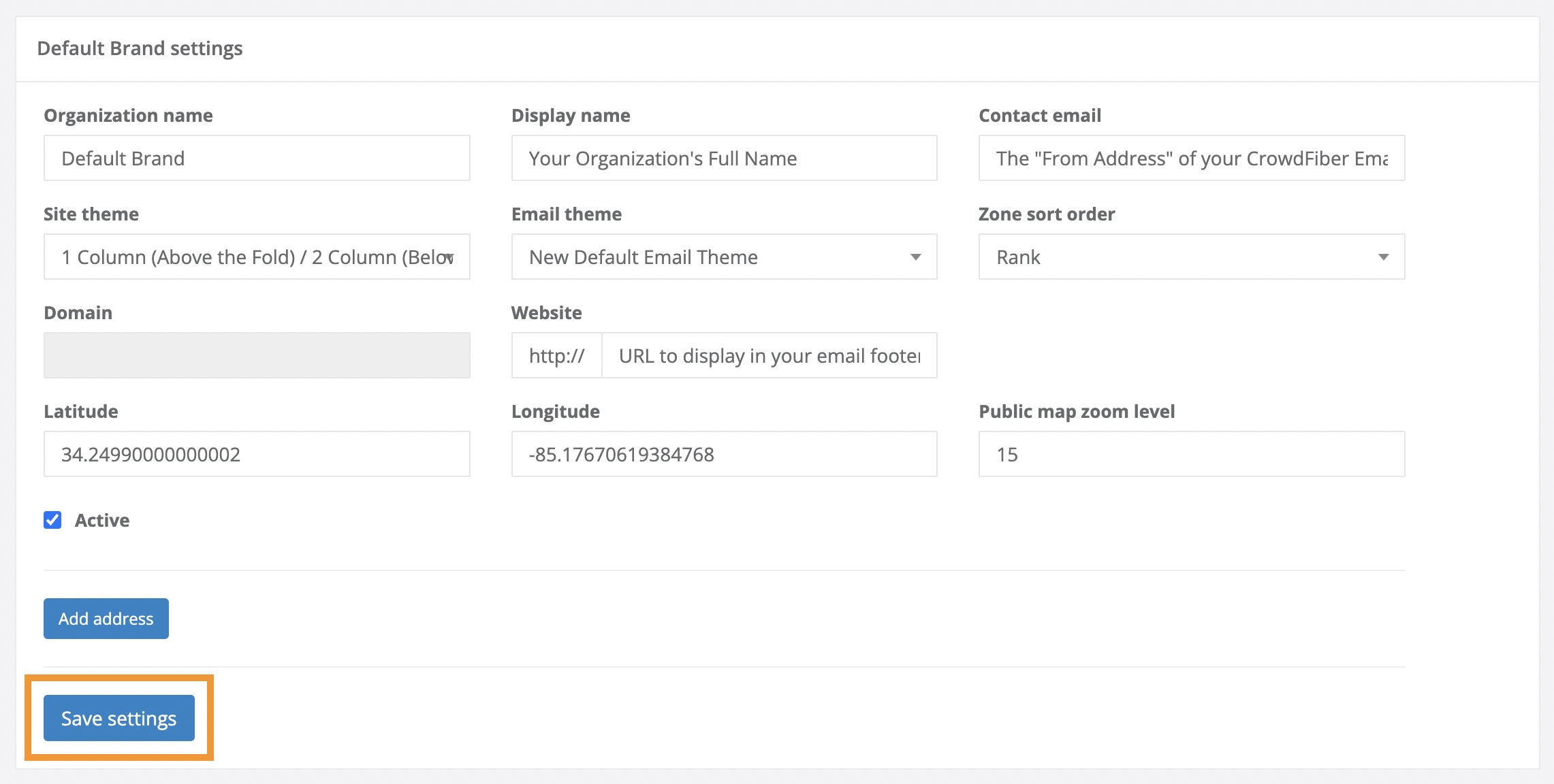Click the Default Brand settings header
Screen dimensions: 1554x784
tap(140, 48)
